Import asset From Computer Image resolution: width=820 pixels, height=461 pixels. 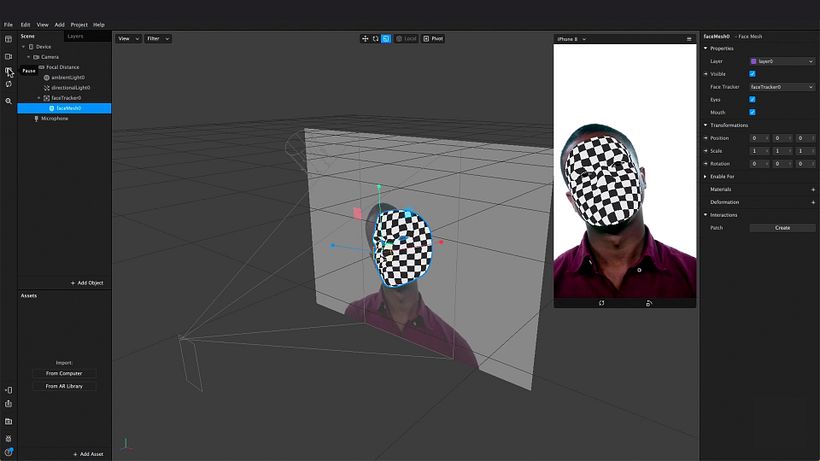64,373
